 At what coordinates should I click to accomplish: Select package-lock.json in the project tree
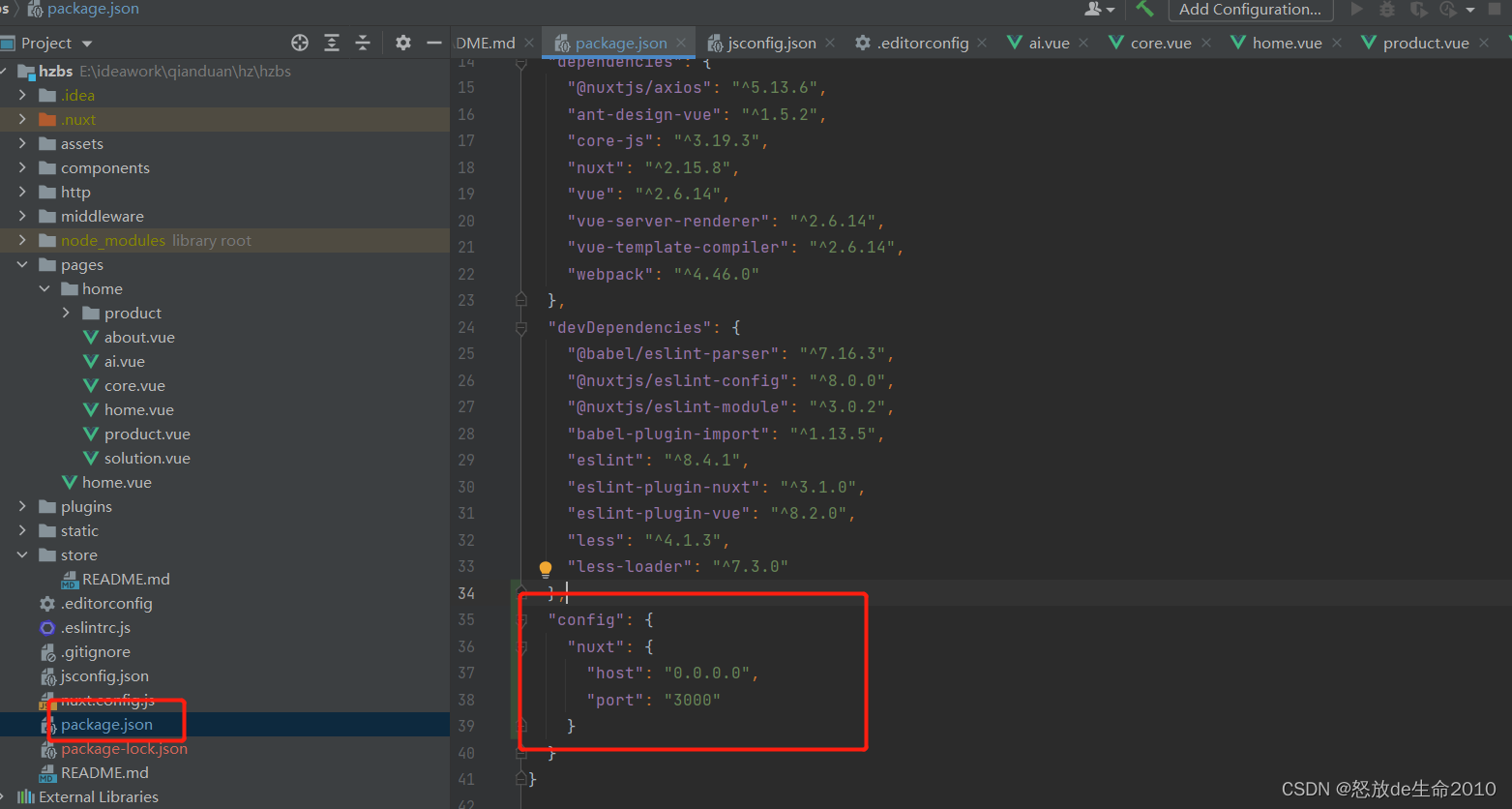tap(124, 748)
